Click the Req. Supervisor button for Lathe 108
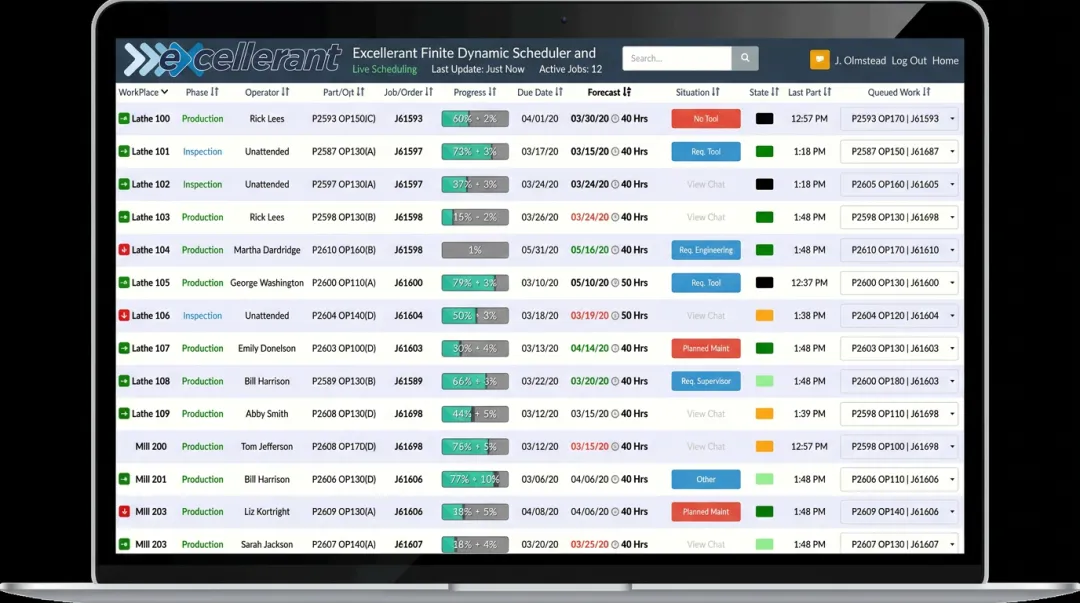 (706, 381)
